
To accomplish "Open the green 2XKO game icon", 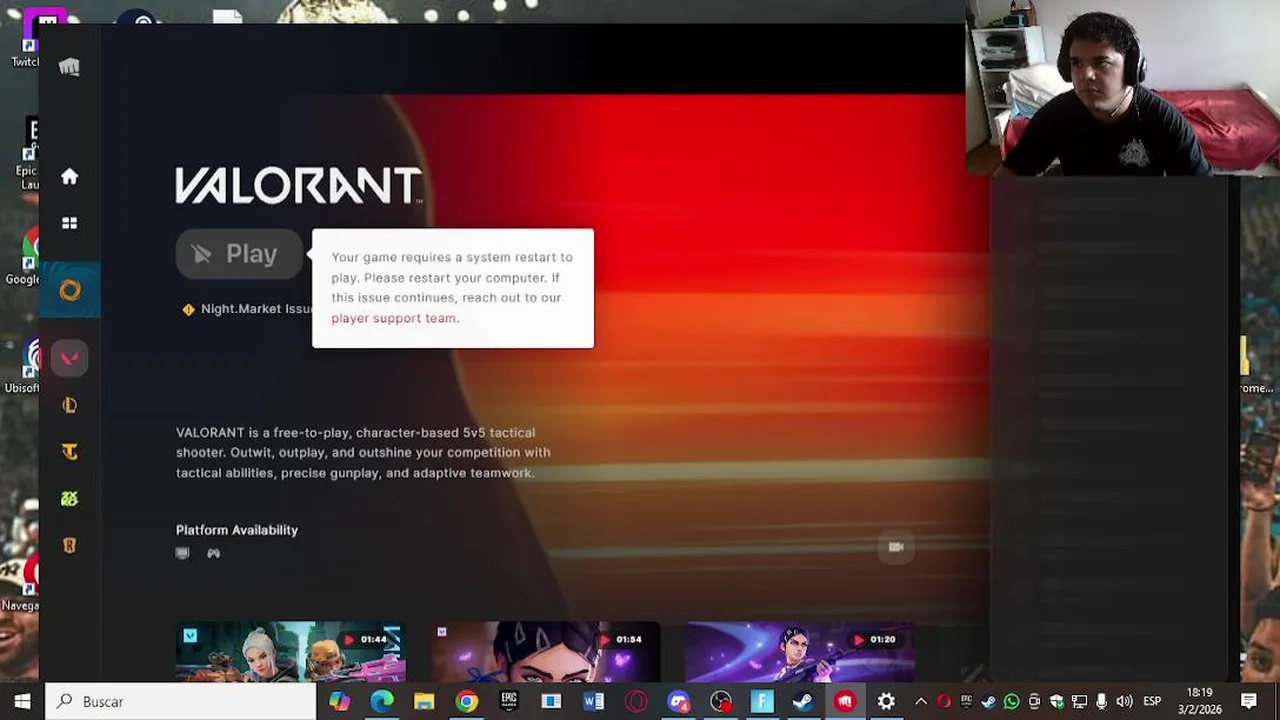I will [69, 499].
